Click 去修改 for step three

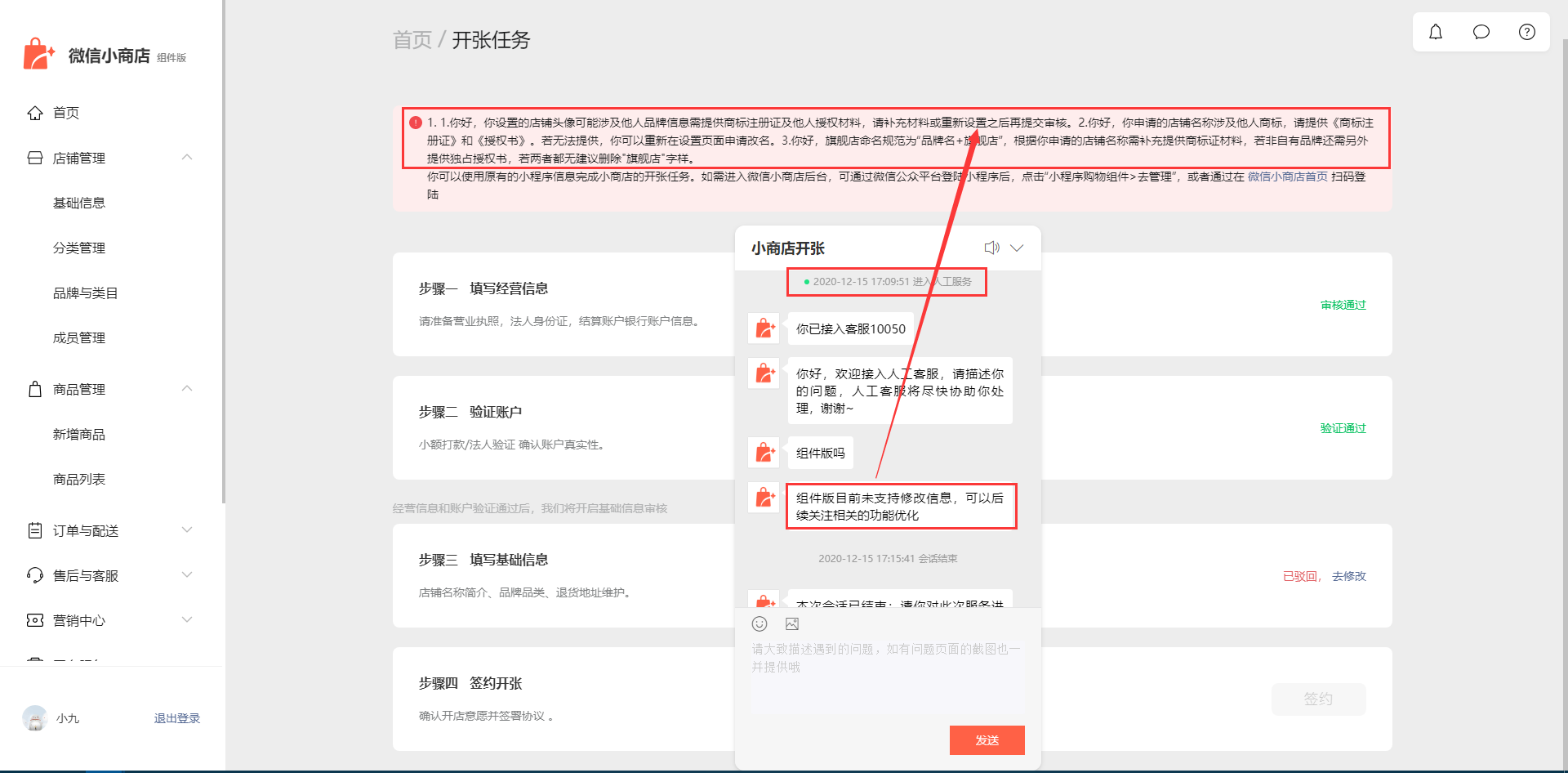point(1349,576)
